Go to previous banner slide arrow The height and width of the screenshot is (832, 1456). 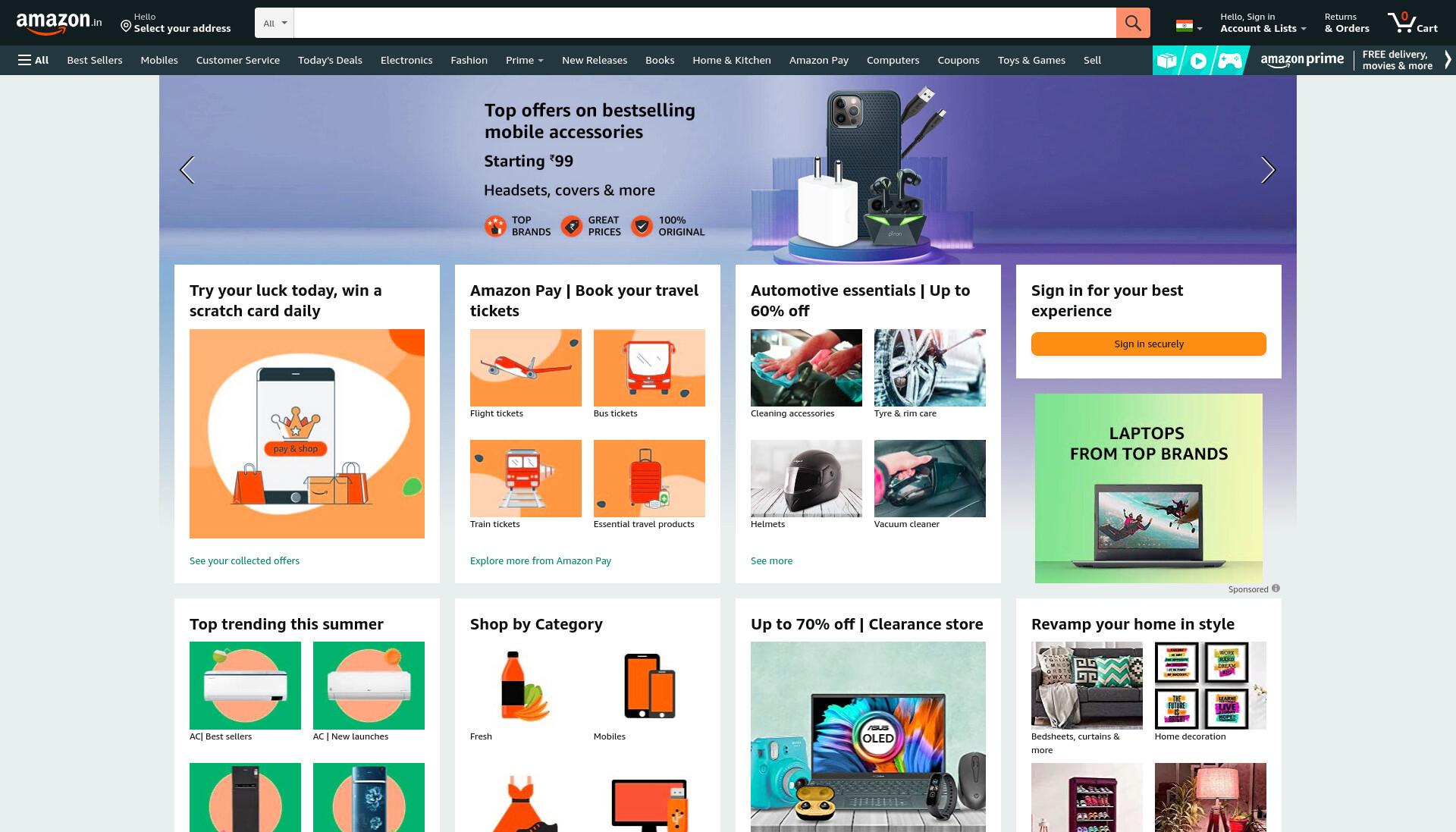(x=187, y=170)
